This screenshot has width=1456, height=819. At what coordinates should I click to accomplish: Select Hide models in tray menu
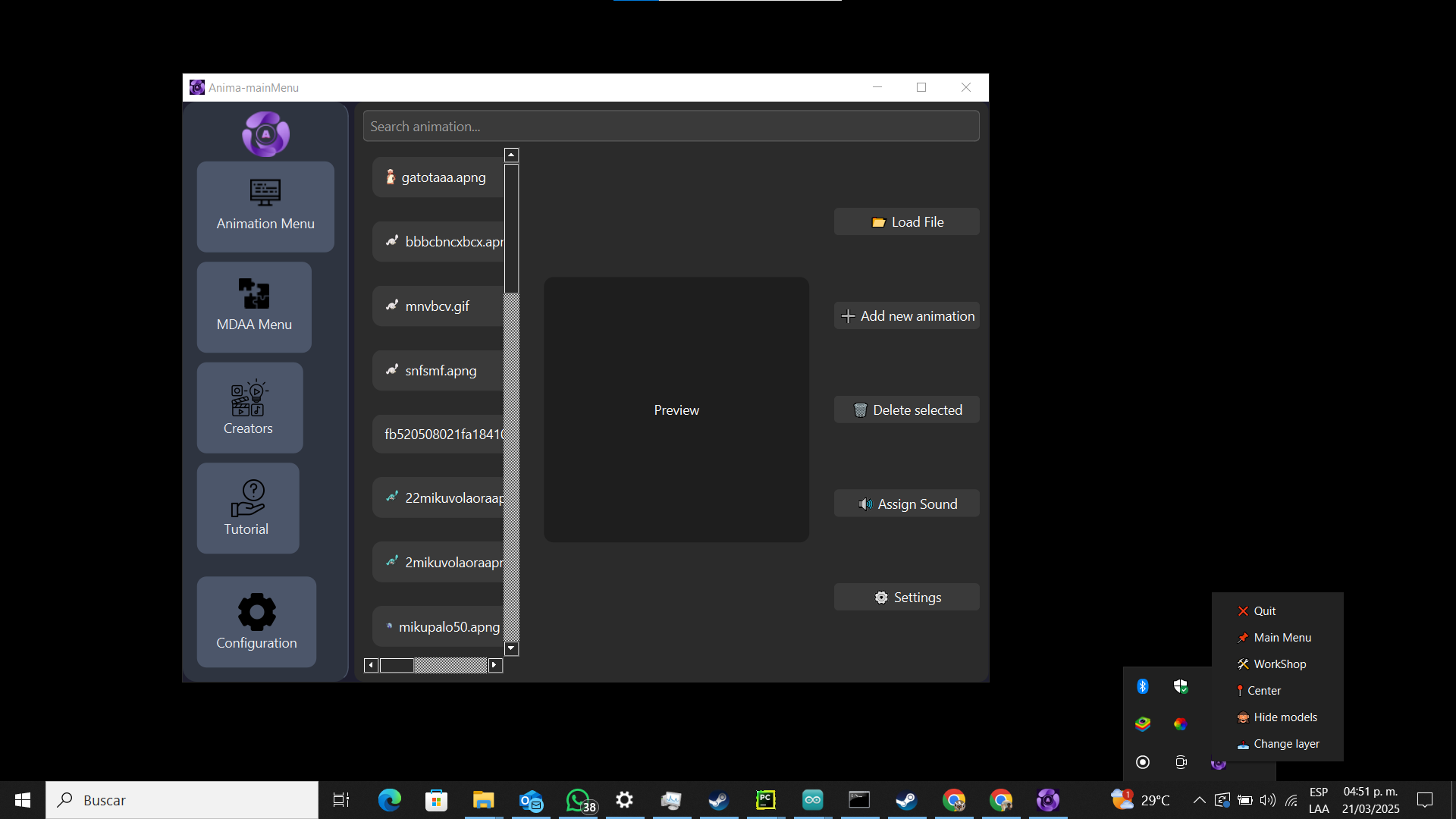[1285, 717]
